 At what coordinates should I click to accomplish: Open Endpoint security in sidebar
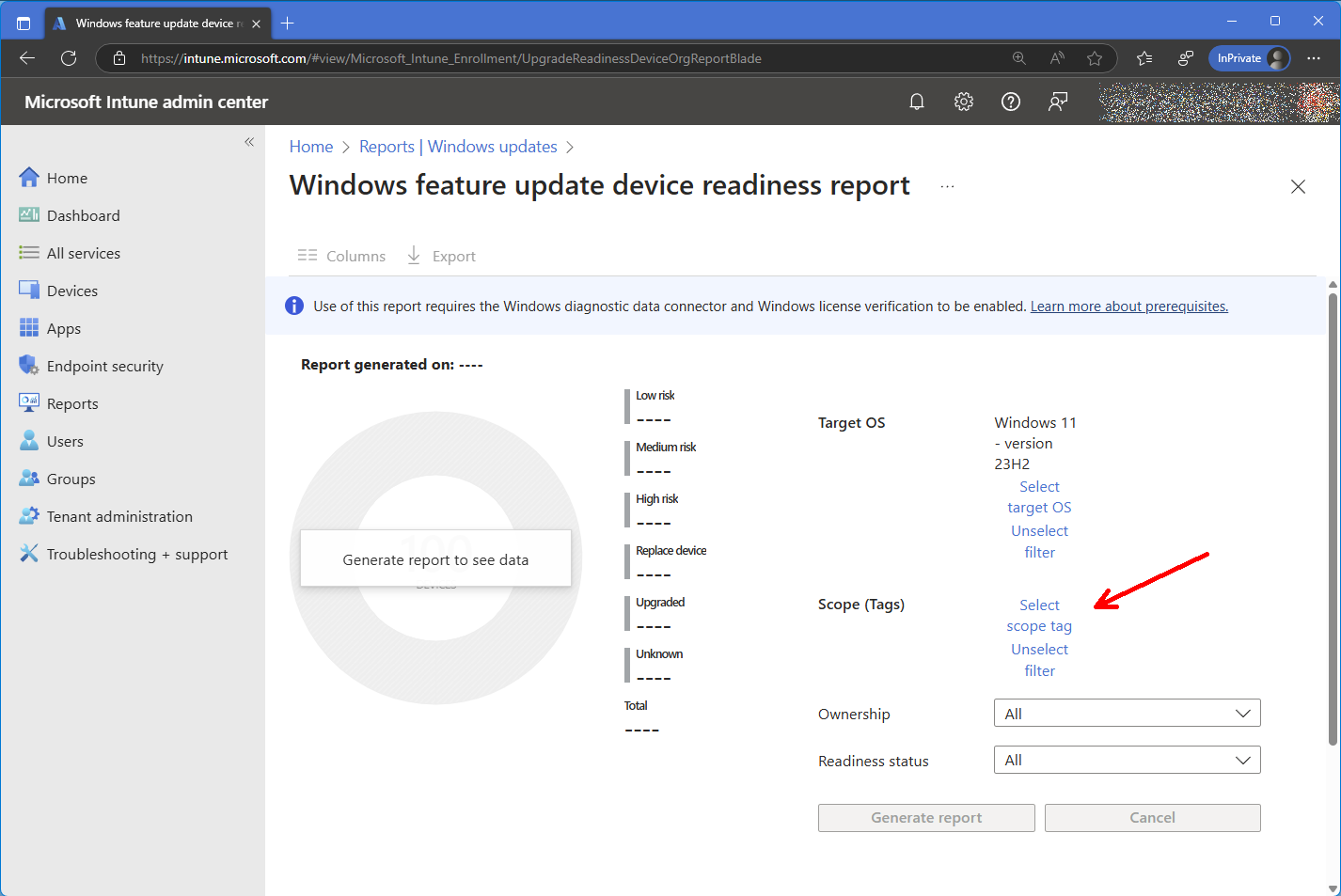click(104, 366)
